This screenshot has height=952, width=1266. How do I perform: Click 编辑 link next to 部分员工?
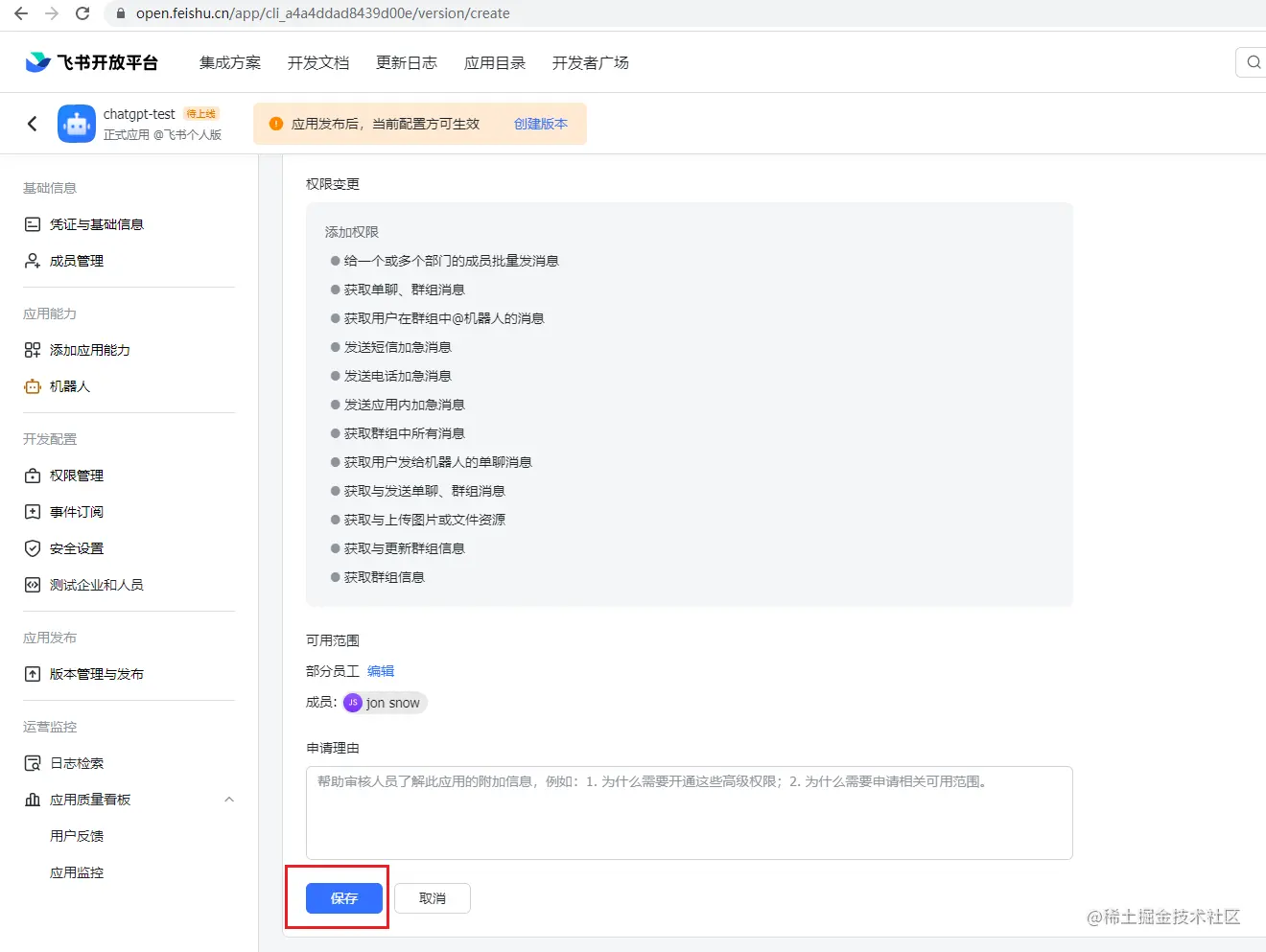pyautogui.click(x=381, y=671)
